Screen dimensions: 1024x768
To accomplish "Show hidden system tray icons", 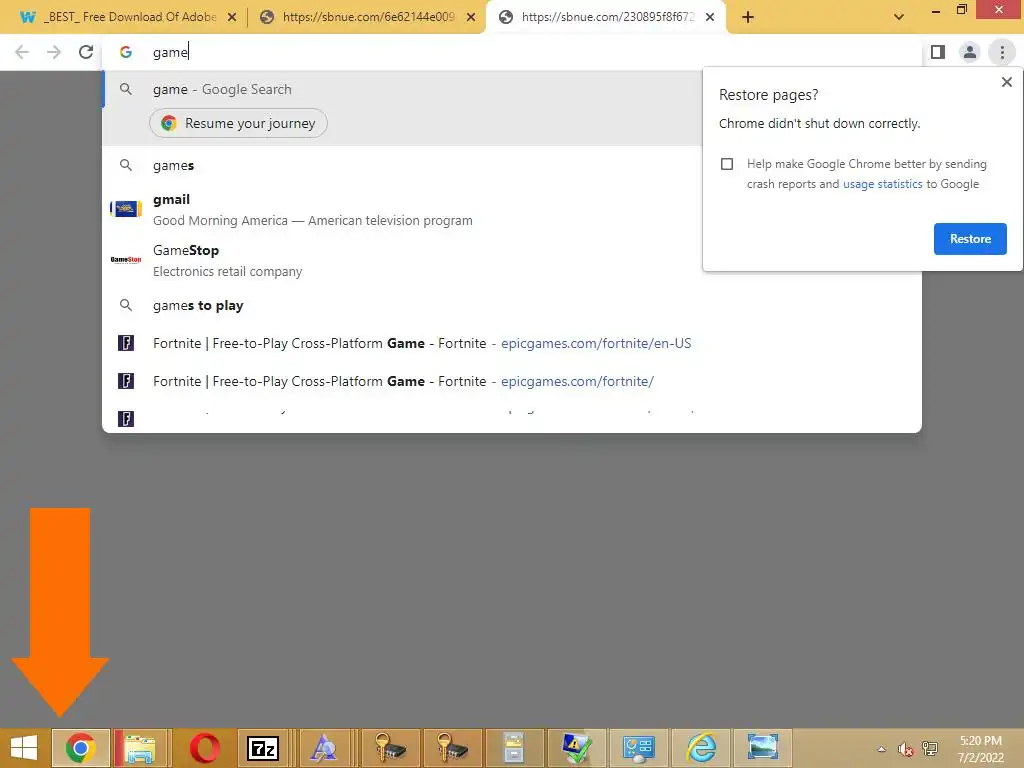I will click(882, 749).
